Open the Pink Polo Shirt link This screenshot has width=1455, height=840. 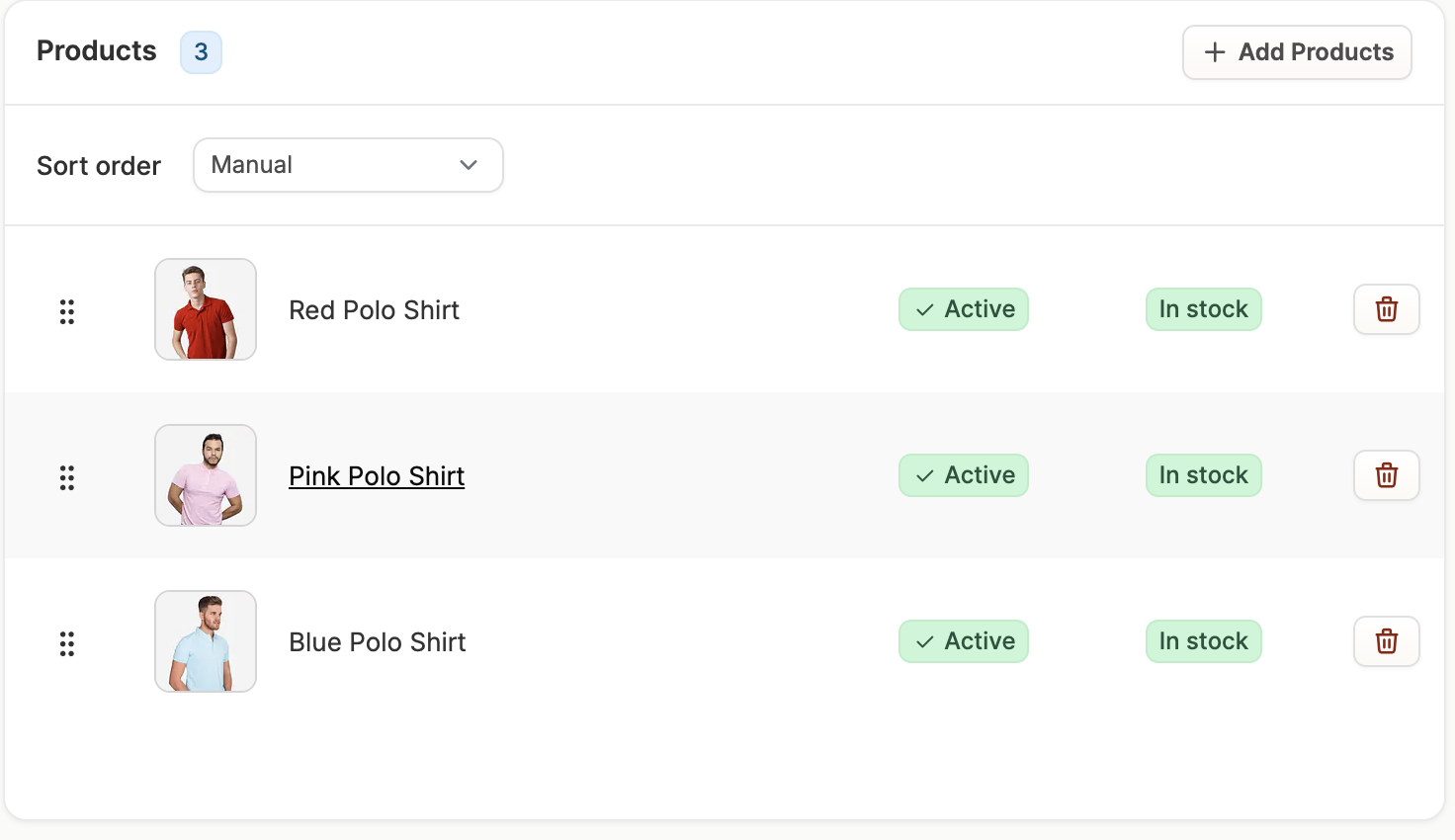[x=377, y=476]
